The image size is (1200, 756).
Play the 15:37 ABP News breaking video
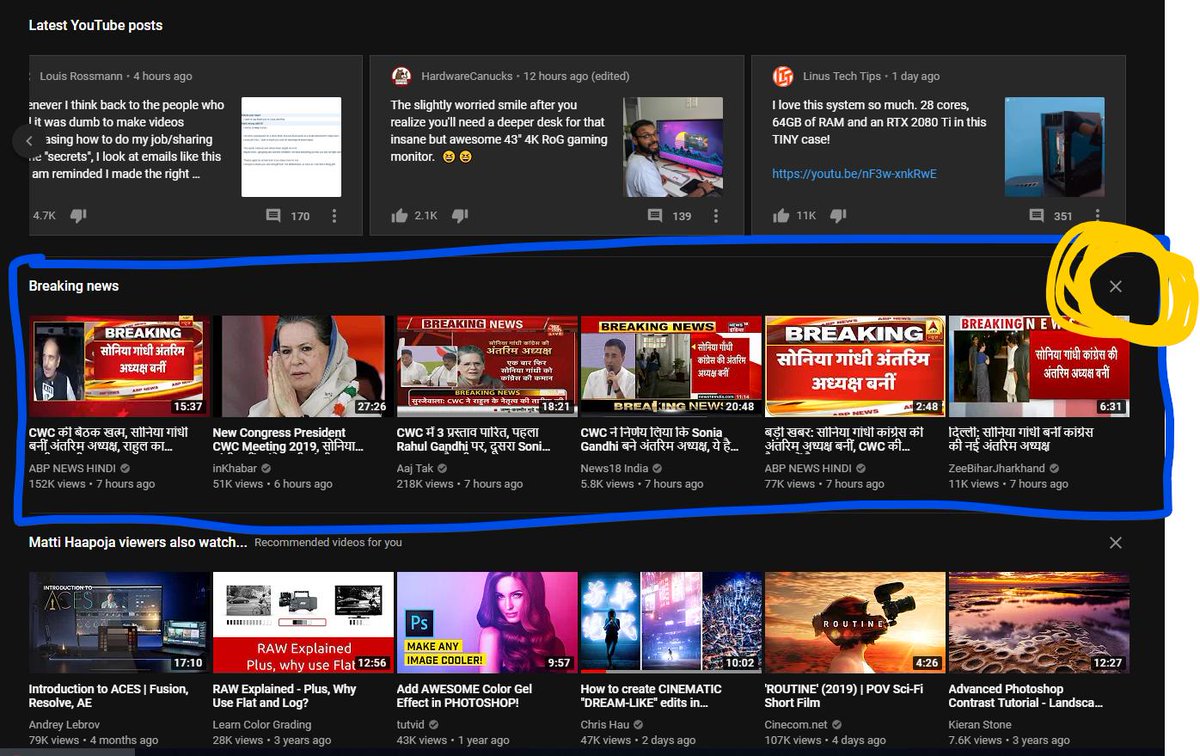point(119,366)
